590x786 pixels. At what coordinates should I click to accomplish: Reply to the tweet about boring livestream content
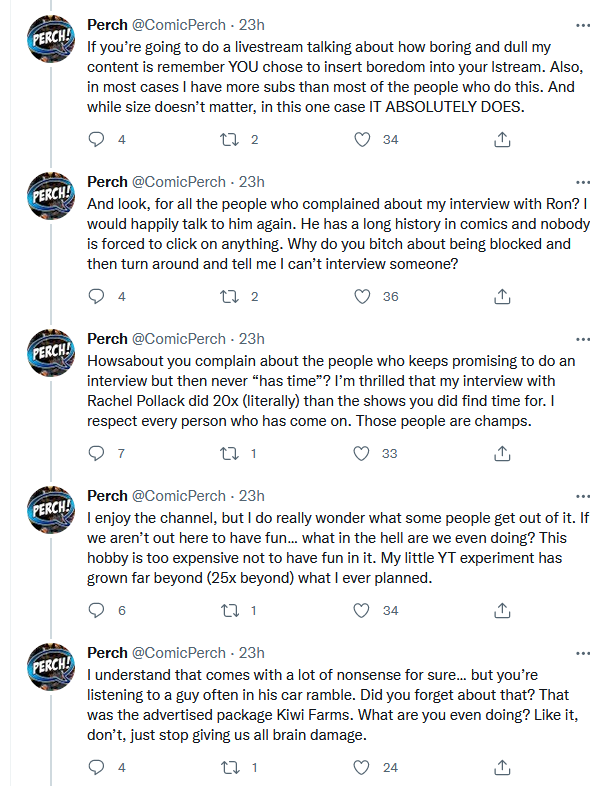point(96,139)
